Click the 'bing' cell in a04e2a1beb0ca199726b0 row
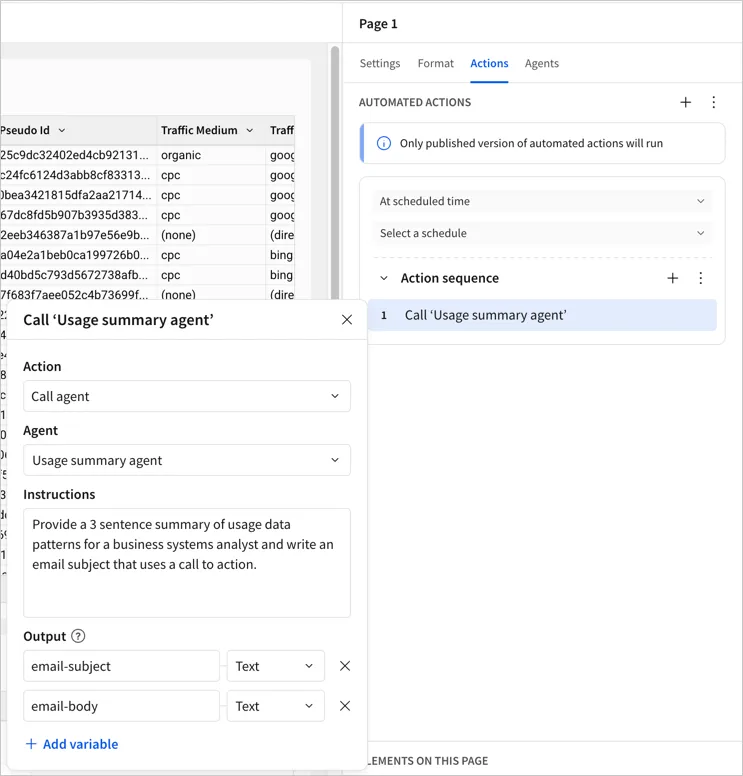The height and width of the screenshot is (776, 743). point(281,255)
